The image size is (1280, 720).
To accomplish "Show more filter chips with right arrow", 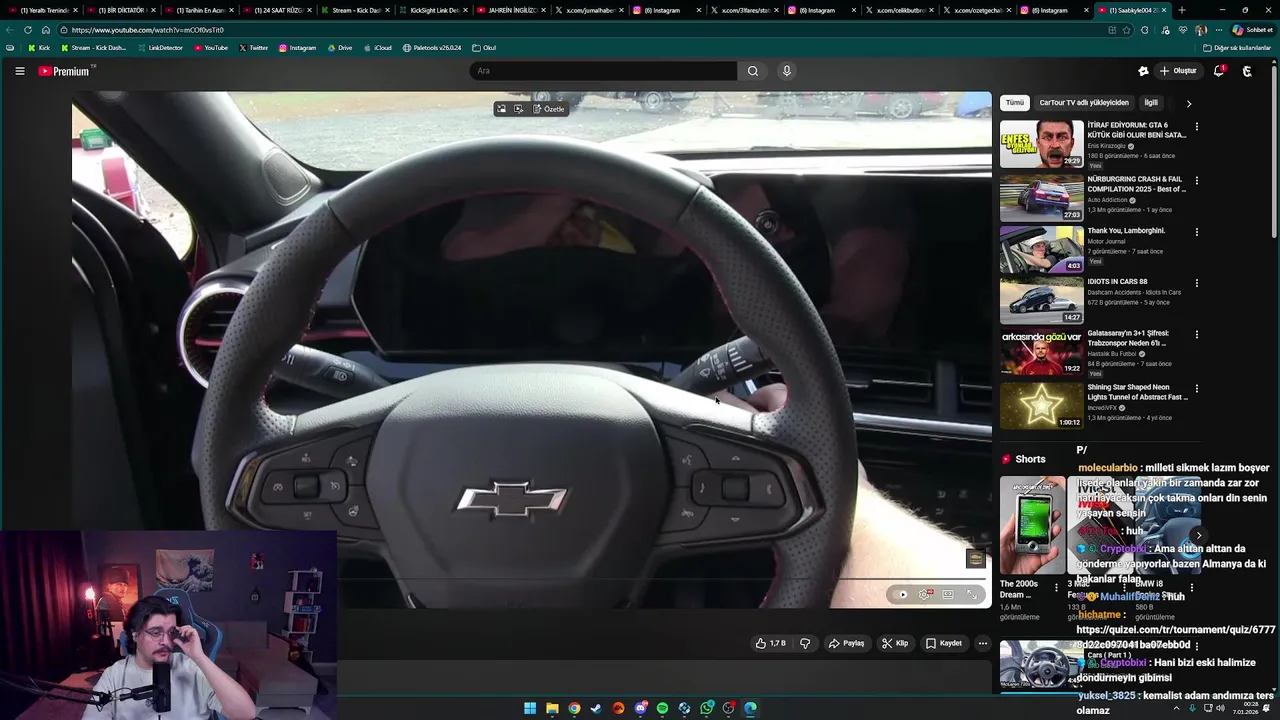I will (x=1188, y=103).
